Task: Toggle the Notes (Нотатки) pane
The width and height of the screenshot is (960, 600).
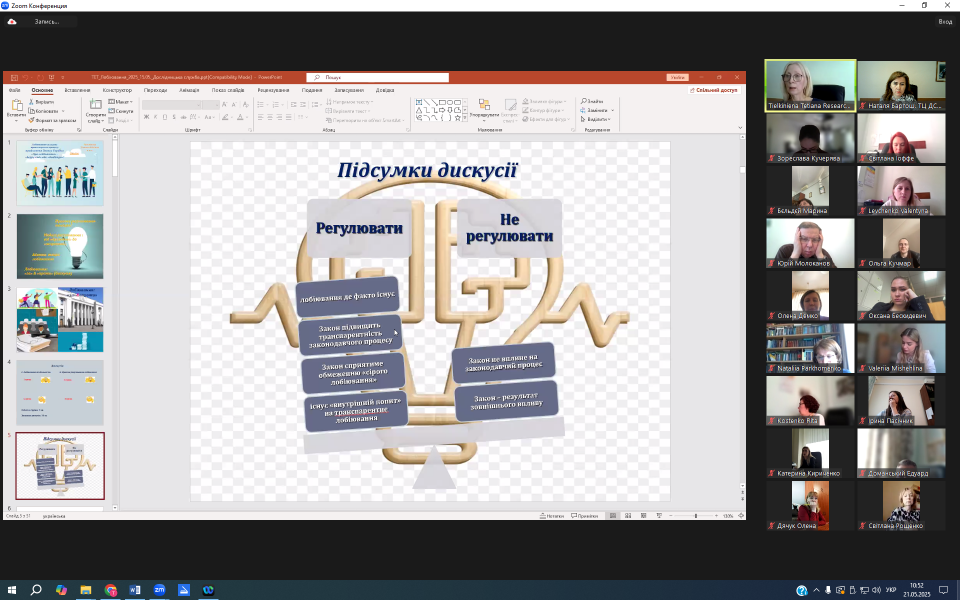Action: (553, 516)
